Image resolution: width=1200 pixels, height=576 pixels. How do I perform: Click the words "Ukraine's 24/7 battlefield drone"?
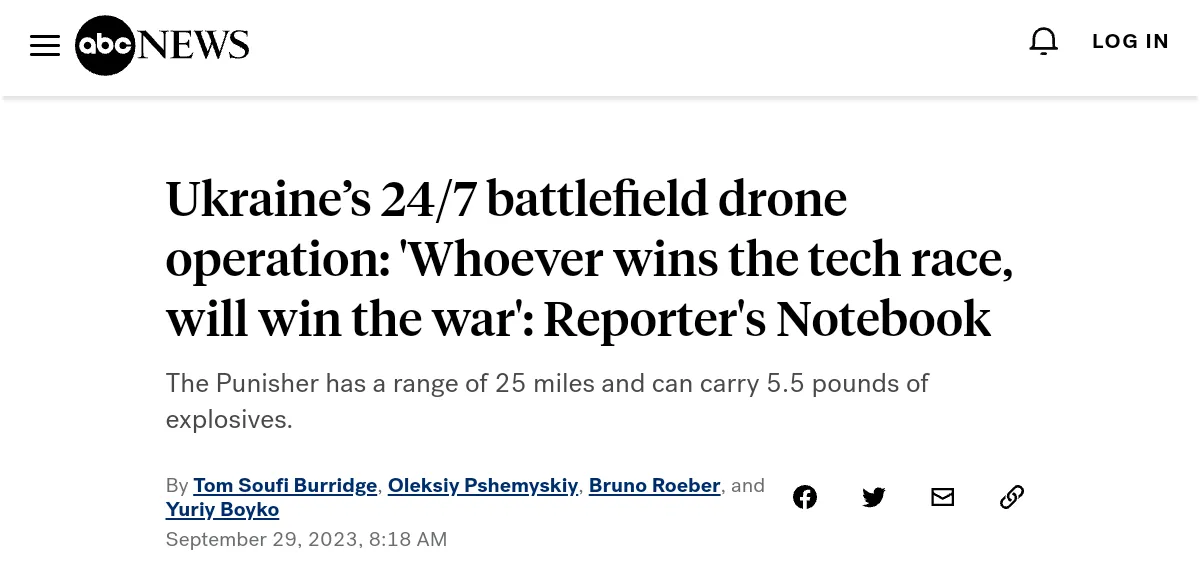click(x=506, y=198)
